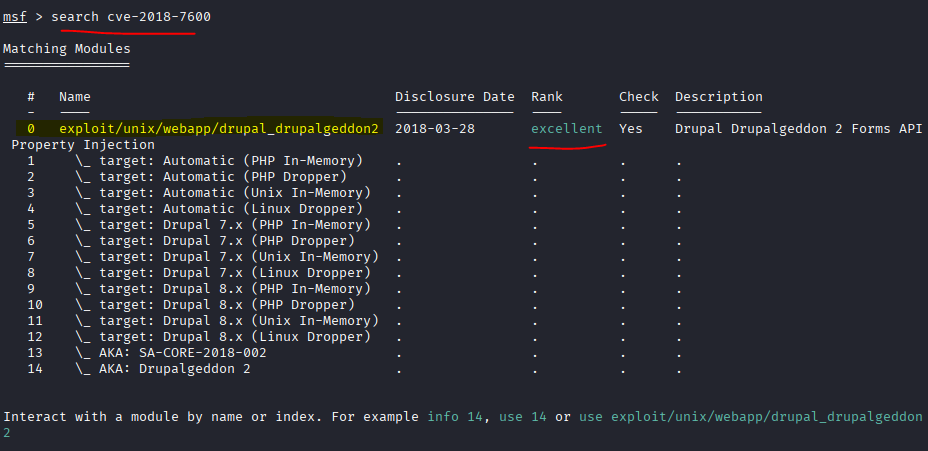Screen dimensions: 928x451
Task: Click the Rank column header
Action: 546,97
